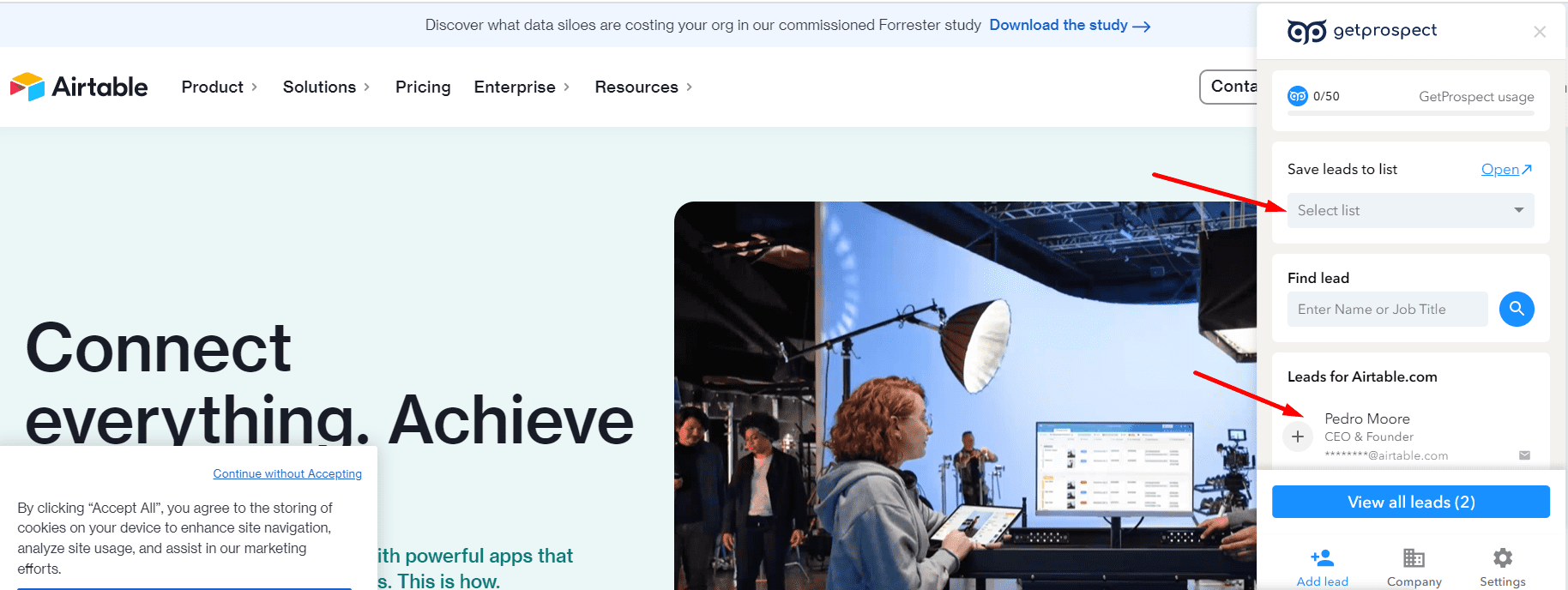Click the getprospect owl logo
Image resolution: width=1568 pixels, height=590 pixels.
pos(1306,32)
